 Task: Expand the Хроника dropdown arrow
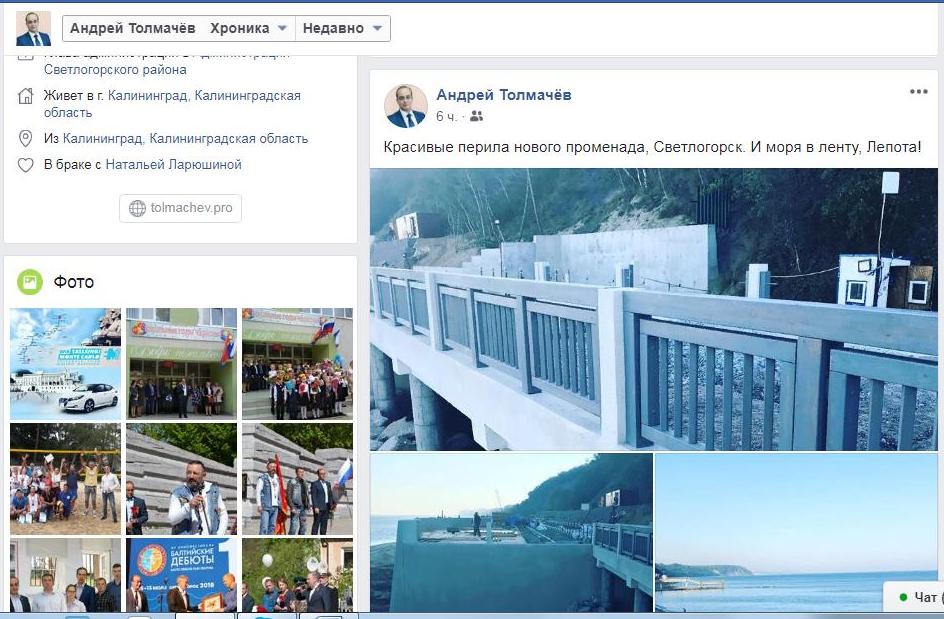[x=282, y=28]
